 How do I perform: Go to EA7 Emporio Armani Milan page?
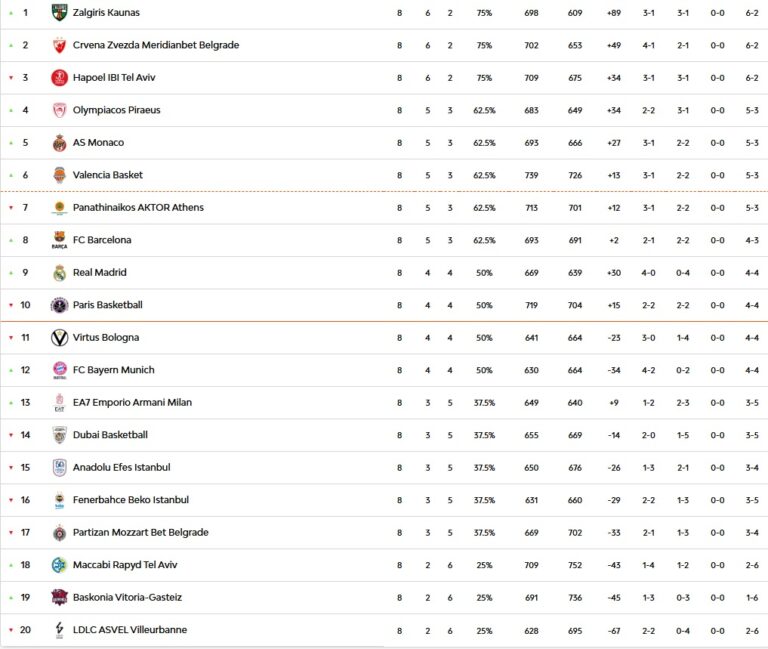click(132, 403)
